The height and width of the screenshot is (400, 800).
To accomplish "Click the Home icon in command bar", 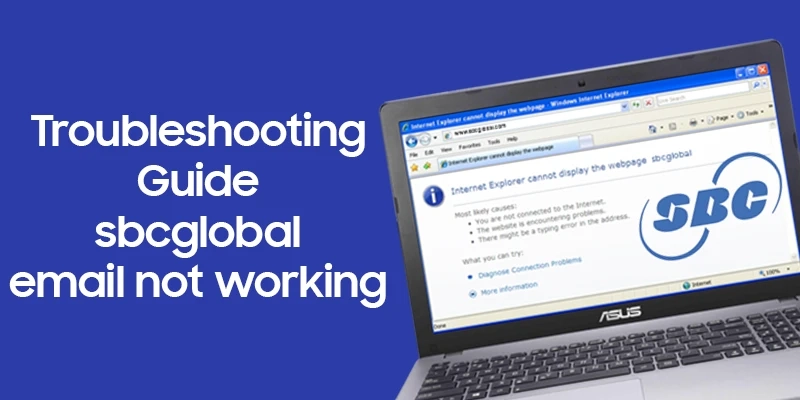I will 653,129.
